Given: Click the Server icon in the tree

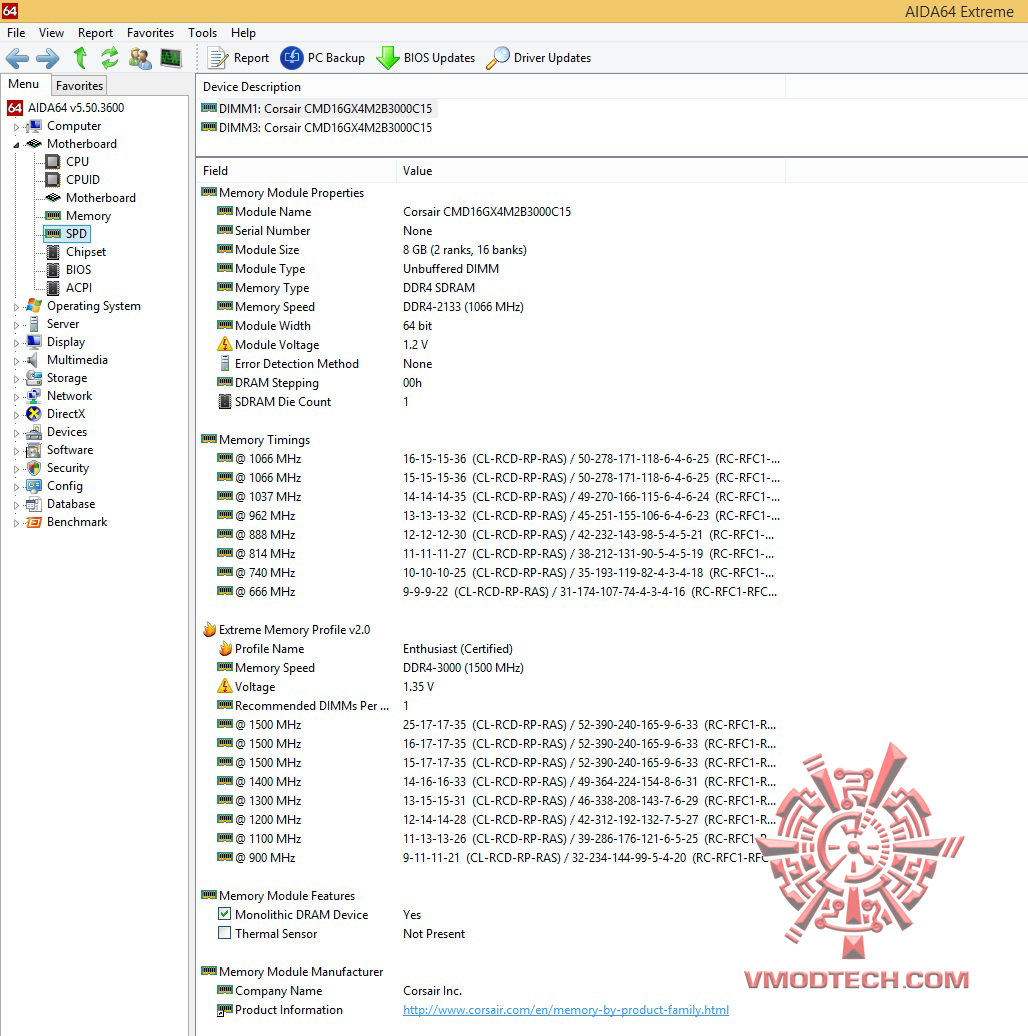Looking at the screenshot, I should coord(34,324).
